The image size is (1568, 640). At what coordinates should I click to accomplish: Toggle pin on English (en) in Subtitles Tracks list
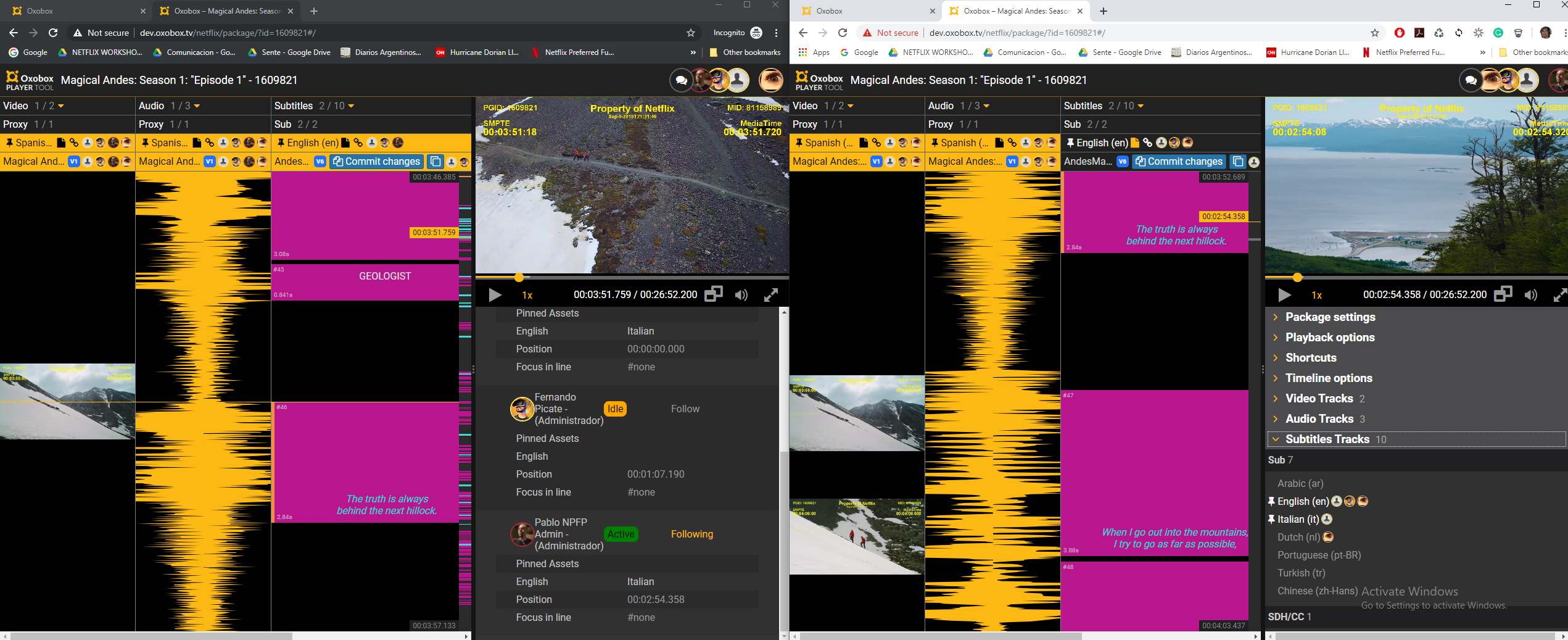click(x=1271, y=501)
